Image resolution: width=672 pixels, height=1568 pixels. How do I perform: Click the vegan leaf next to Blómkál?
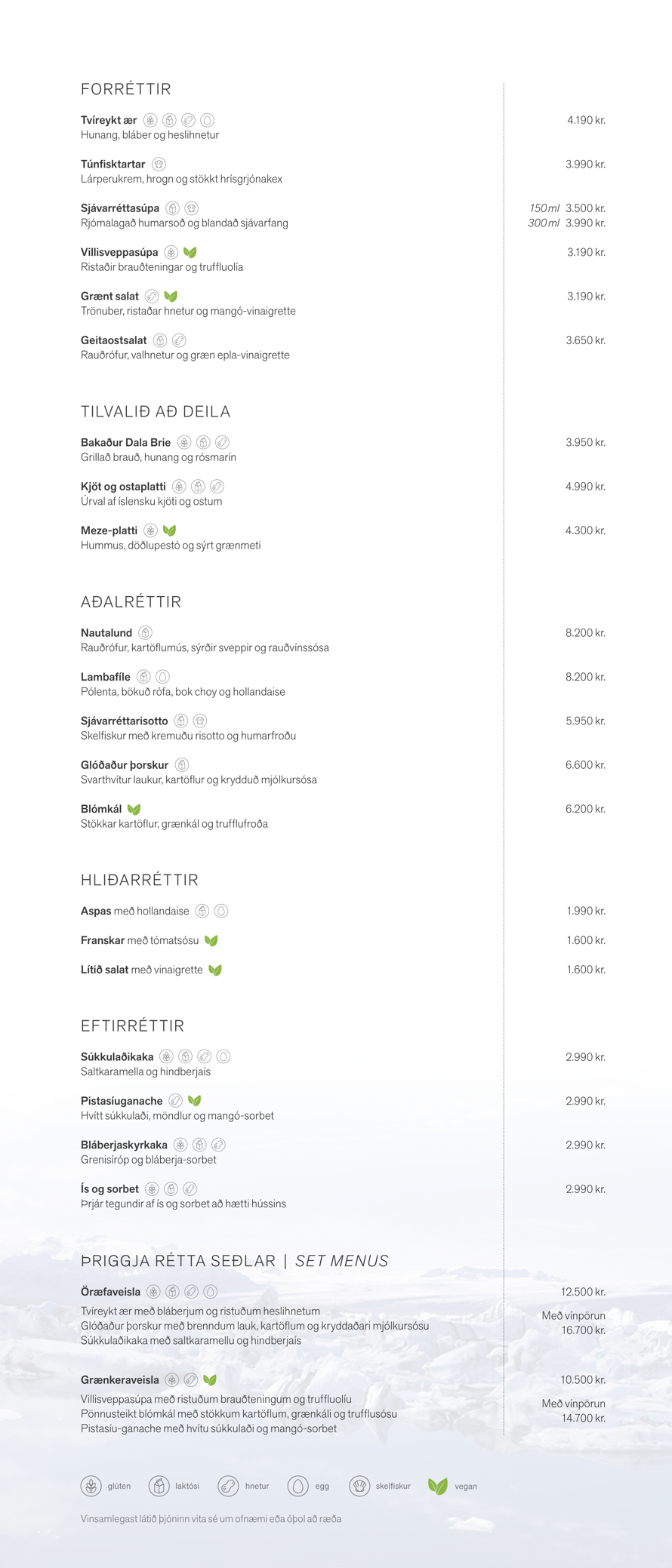click(134, 809)
